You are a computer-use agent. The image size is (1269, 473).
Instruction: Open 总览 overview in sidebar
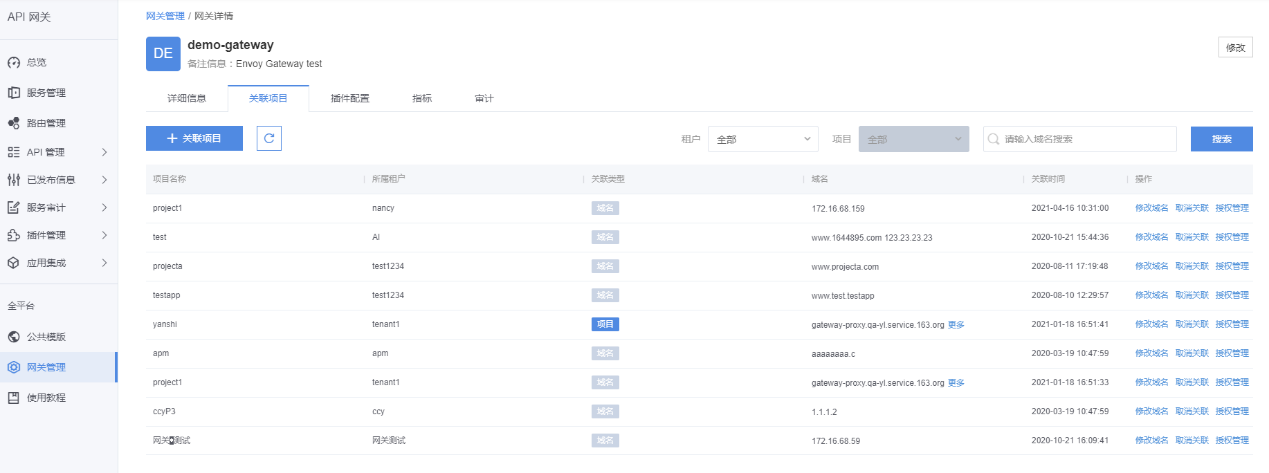[x=36, y=62]
